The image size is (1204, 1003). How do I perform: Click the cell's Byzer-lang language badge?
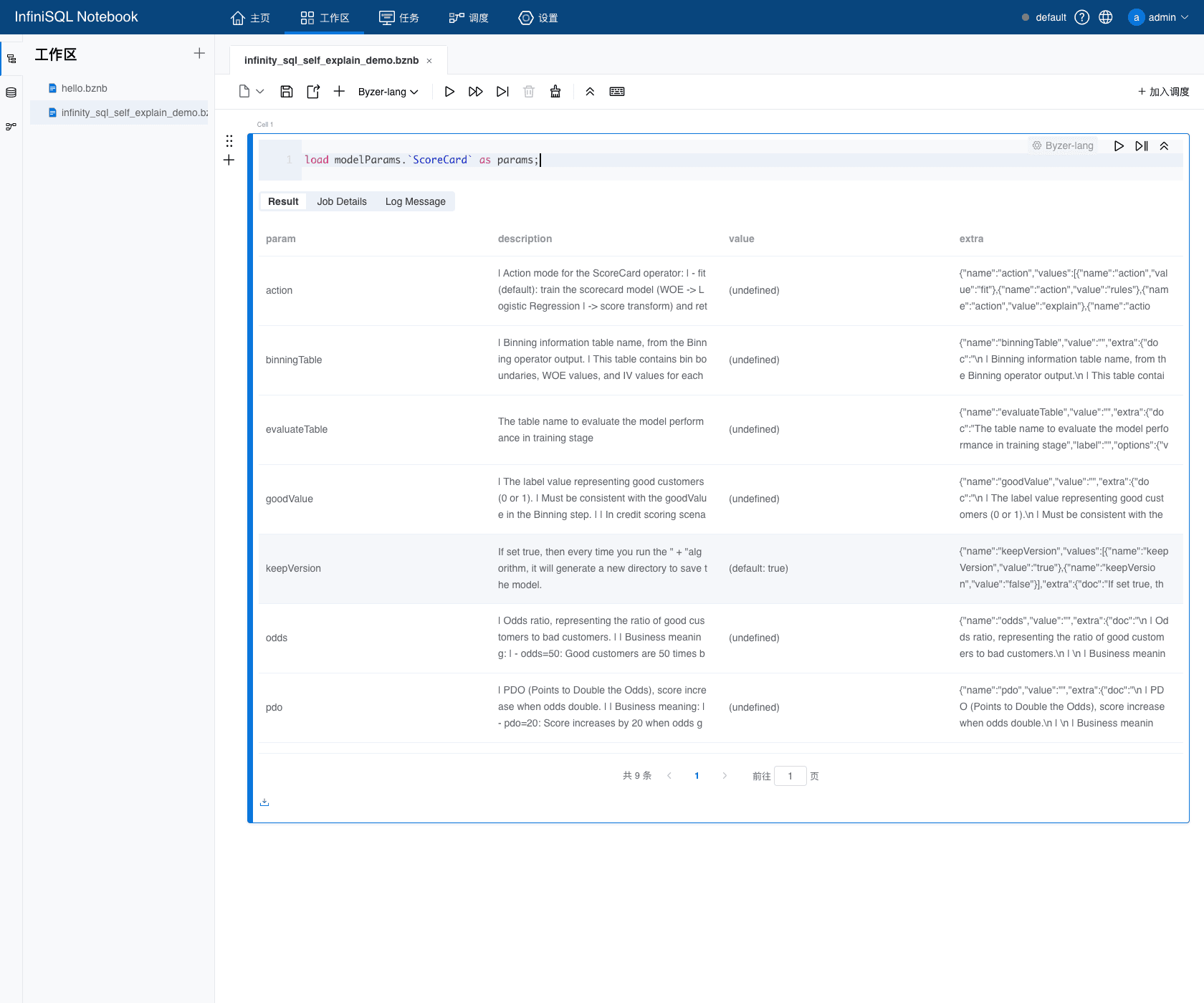1063,145
